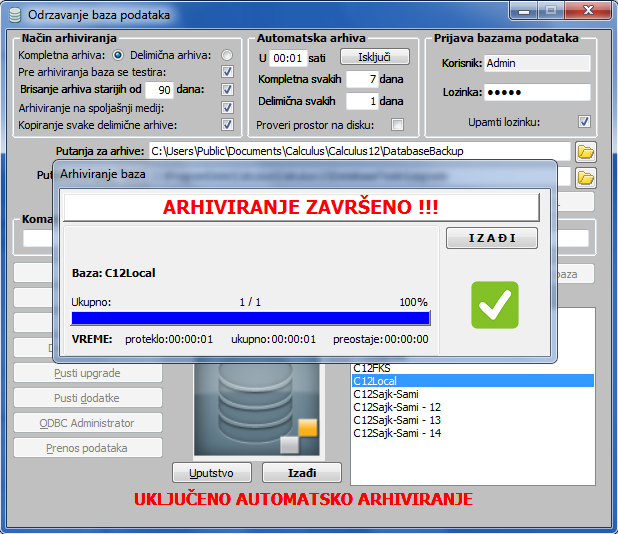Click the Arhiviranje baza dialog title

click(102, 174)
